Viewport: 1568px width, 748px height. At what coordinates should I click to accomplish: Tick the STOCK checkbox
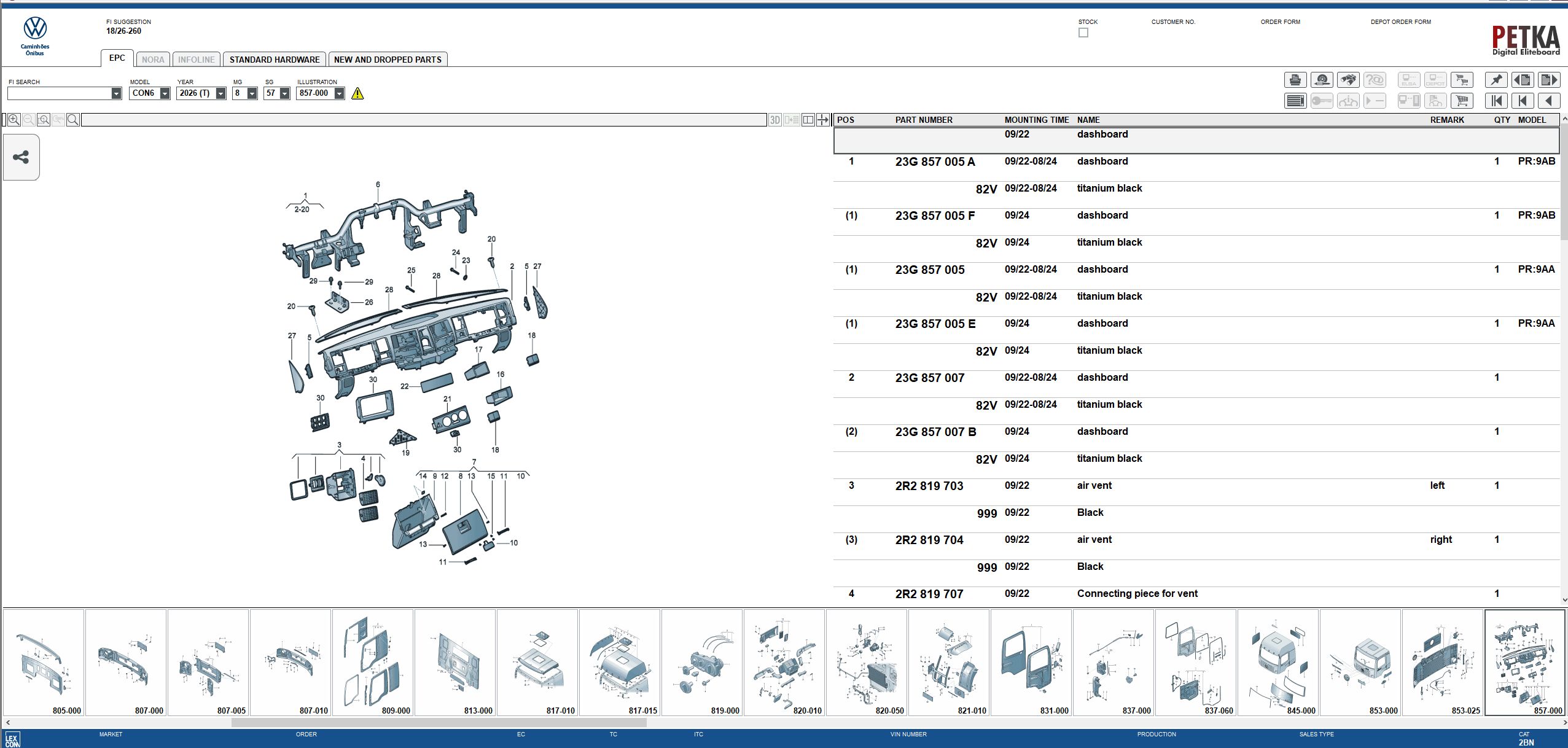[1083, 33]
